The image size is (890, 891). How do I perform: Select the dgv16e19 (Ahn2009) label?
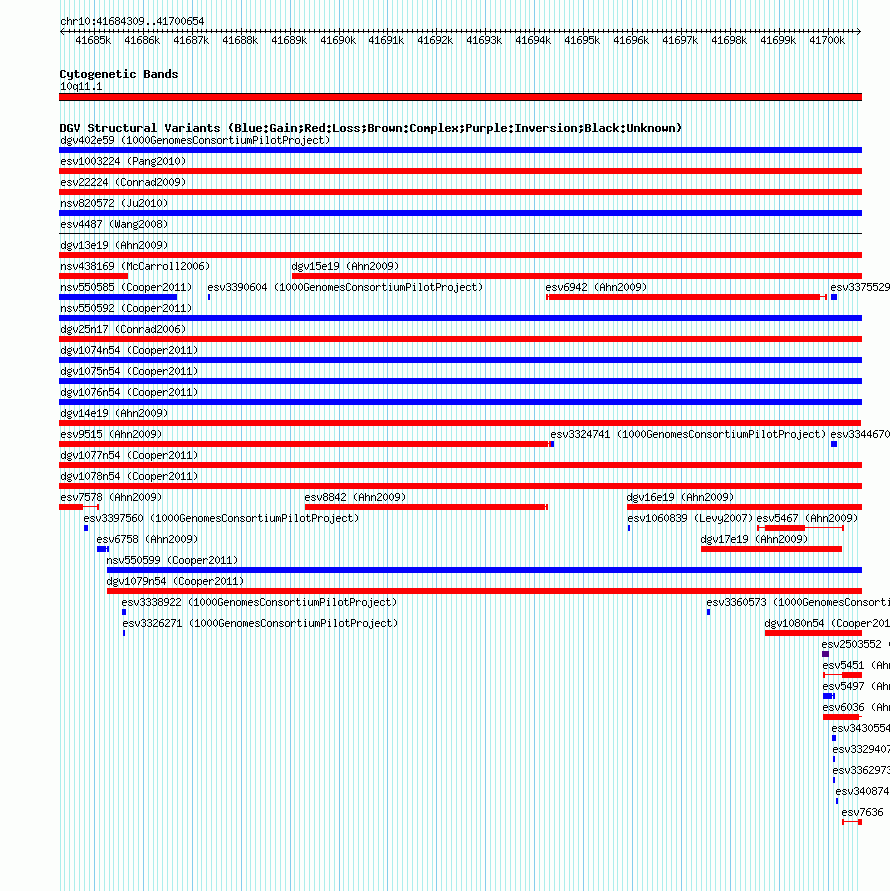(x=680, y=497)
